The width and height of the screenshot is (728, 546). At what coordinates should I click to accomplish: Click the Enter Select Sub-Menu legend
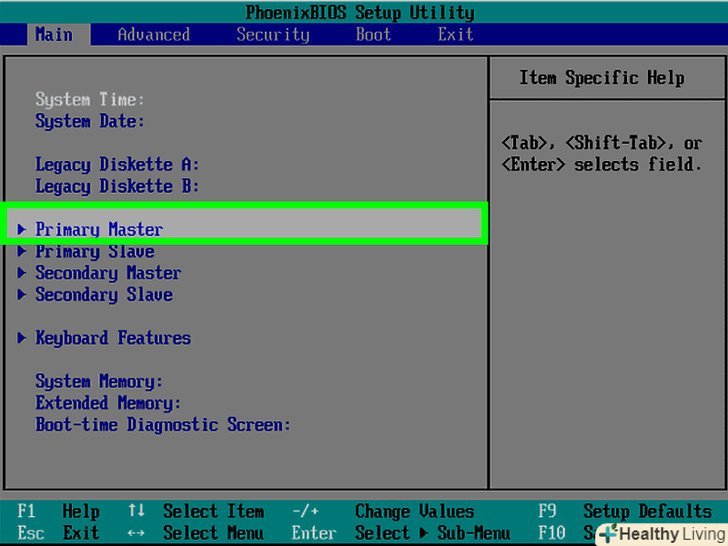(401, 533)
